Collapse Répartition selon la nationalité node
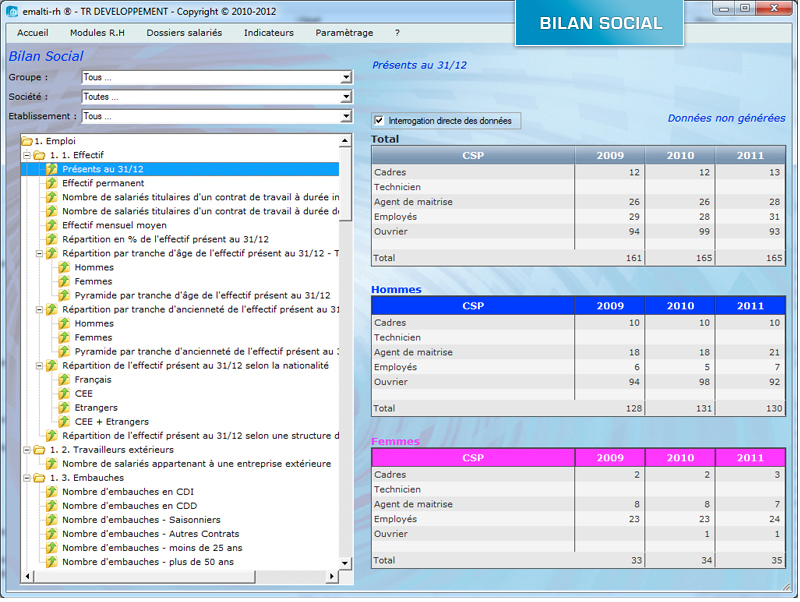Image resolution: width=800 pixels, height=602 pixels. pos(39,365)
